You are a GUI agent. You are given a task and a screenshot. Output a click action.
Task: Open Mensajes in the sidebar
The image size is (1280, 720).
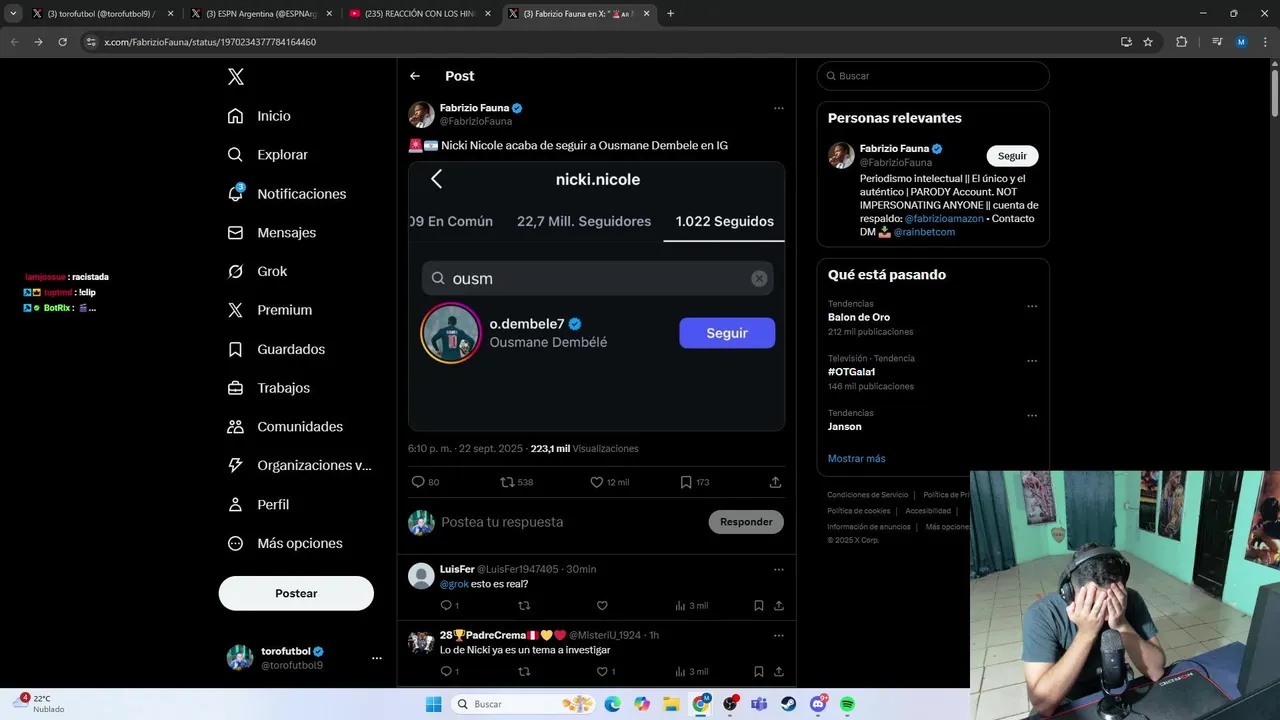271,232
